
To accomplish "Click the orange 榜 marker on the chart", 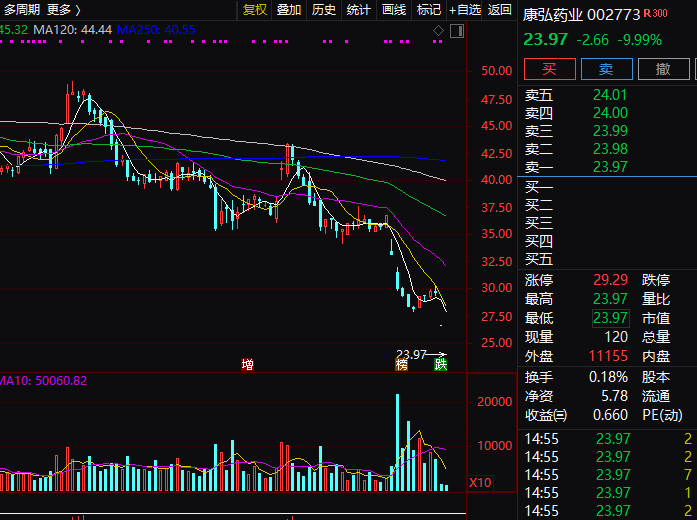I will pos(402,365).
